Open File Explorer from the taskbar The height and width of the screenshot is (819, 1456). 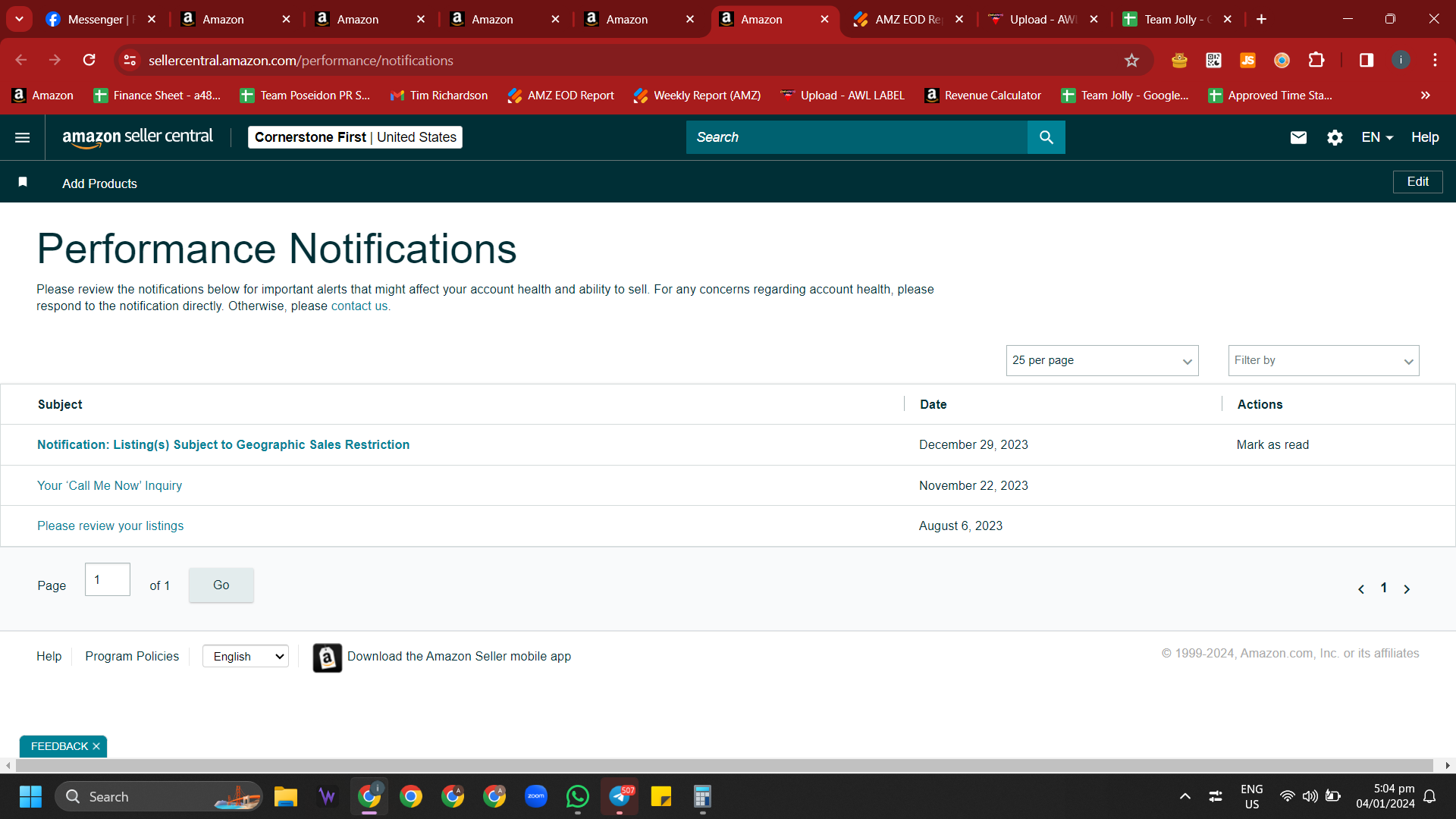286,796
